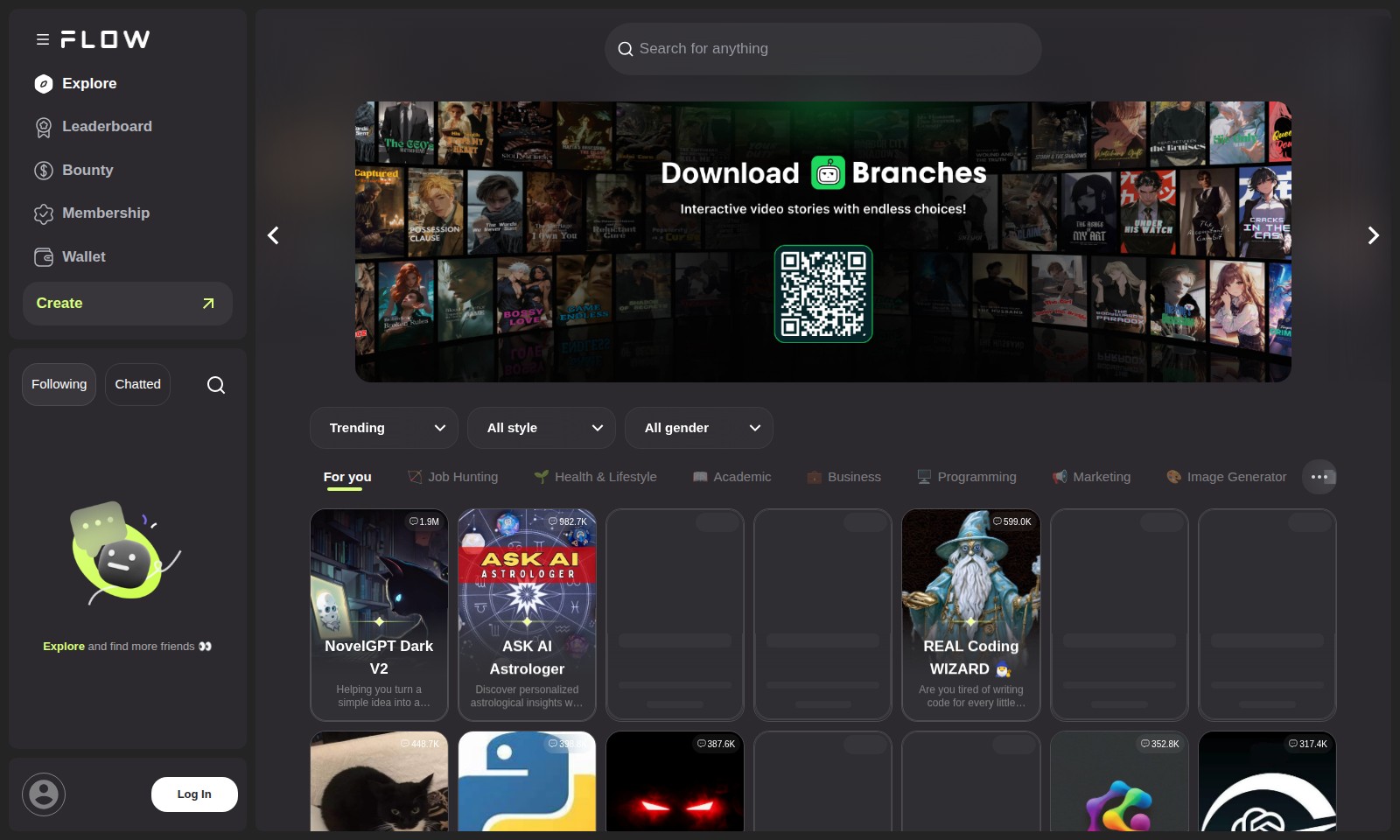
Task: Click 'Helping you turn a simple idea' description
Action: click(383, 696)
